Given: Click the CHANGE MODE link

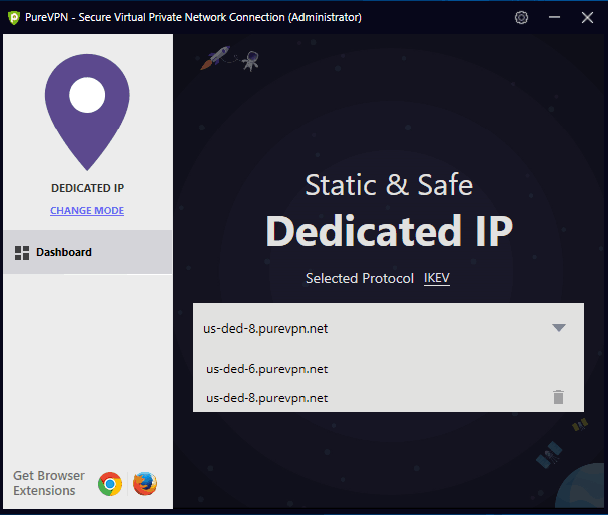Looking at the screenshot, I should (87, 211).
